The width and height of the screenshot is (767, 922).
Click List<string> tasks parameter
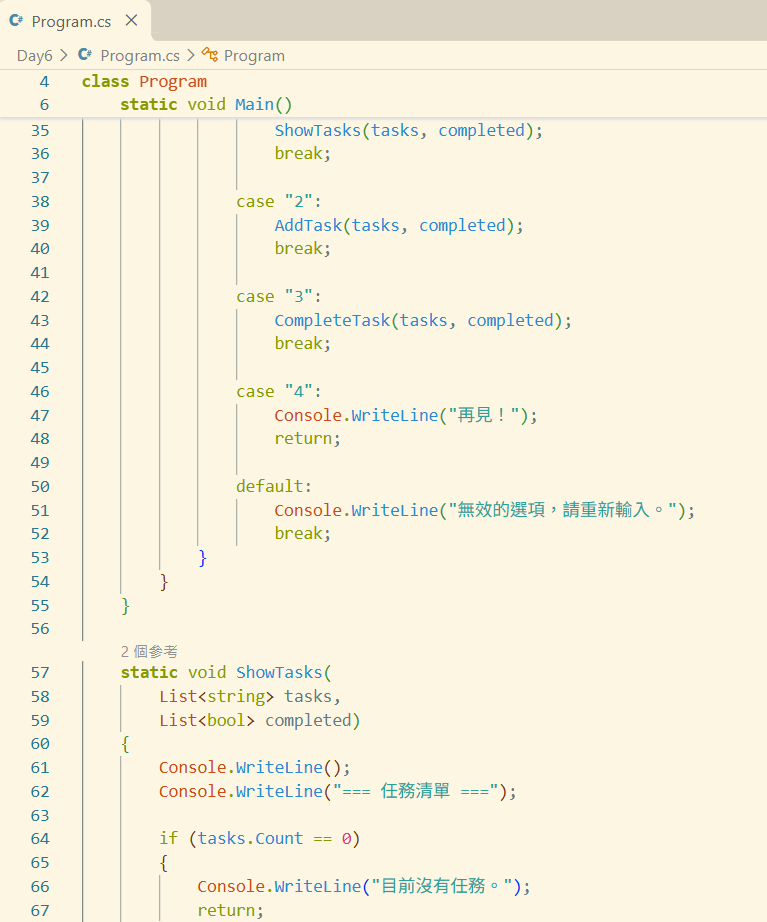250,697
